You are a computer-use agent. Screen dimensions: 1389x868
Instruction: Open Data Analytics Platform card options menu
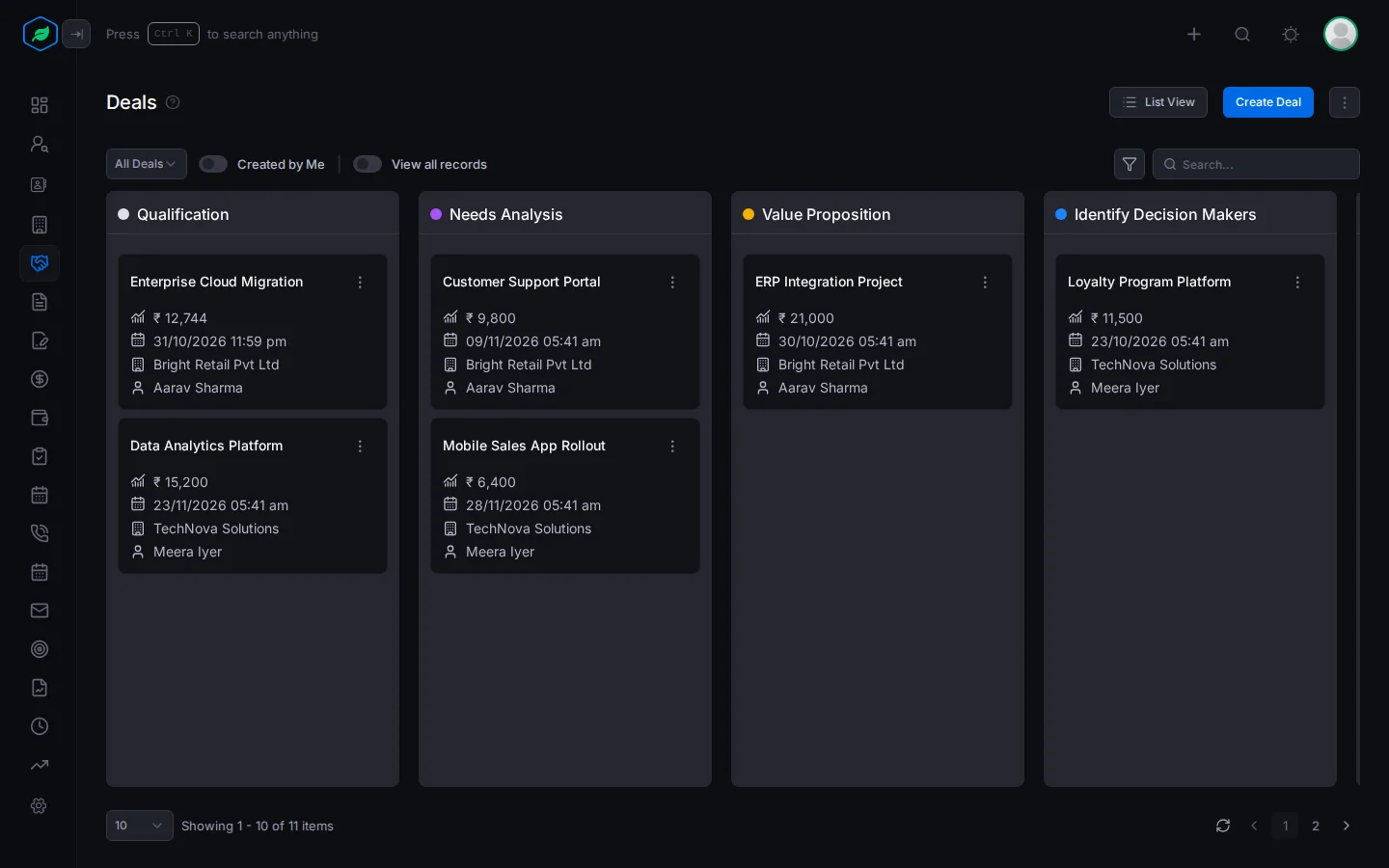point(360,447)
